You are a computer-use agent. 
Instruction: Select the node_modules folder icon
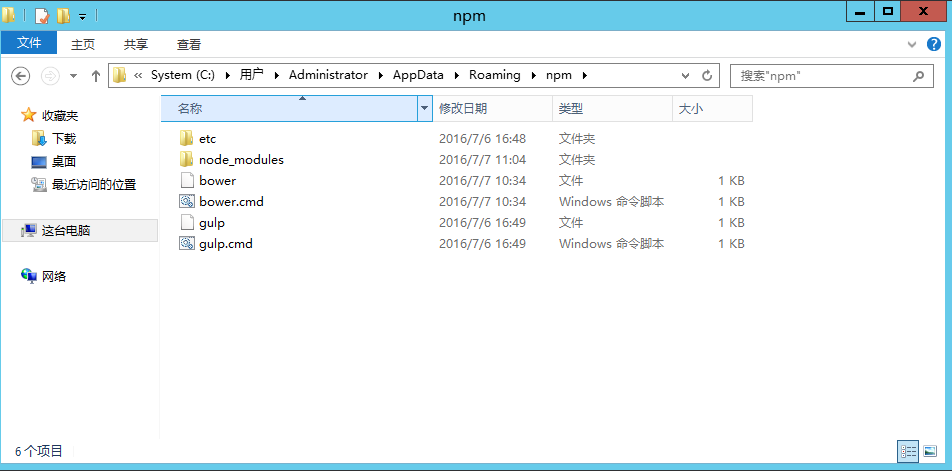coord(186,160)
